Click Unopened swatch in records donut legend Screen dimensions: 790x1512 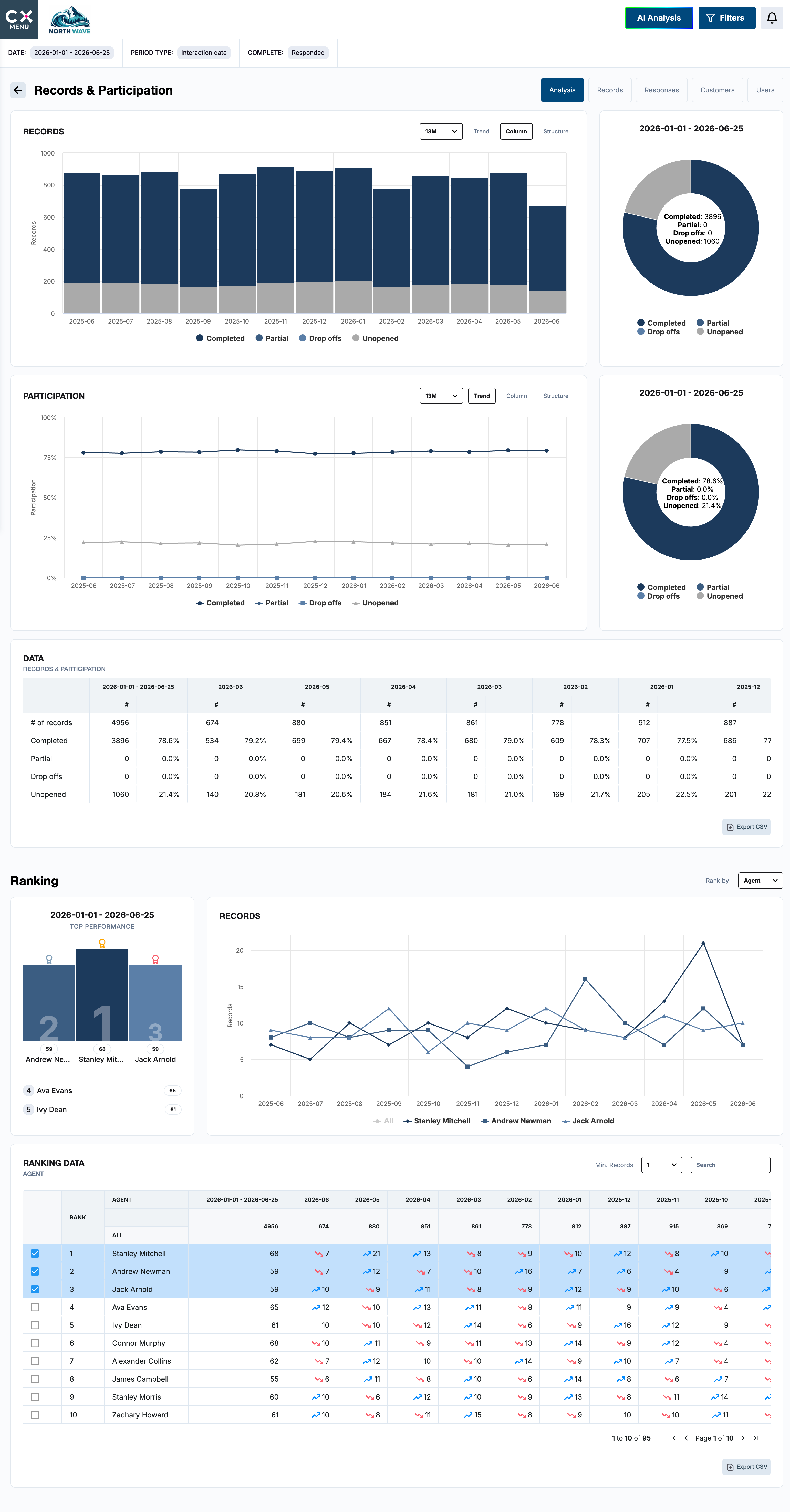click(x=700, y=332)
